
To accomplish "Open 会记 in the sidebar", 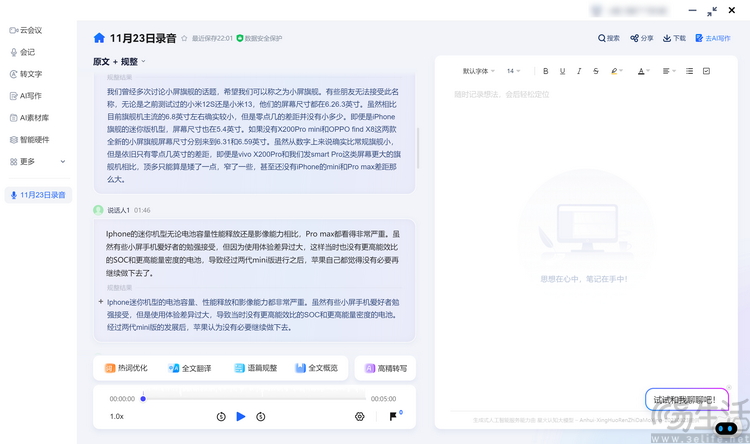I will (22, 52).
